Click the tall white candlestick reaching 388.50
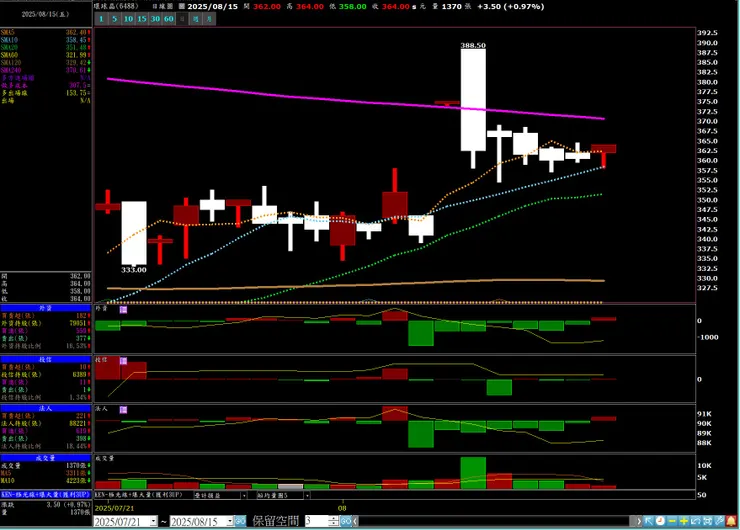Image resolution: width=740 pixels, height=530 pixels. click(x=473, y=100)
